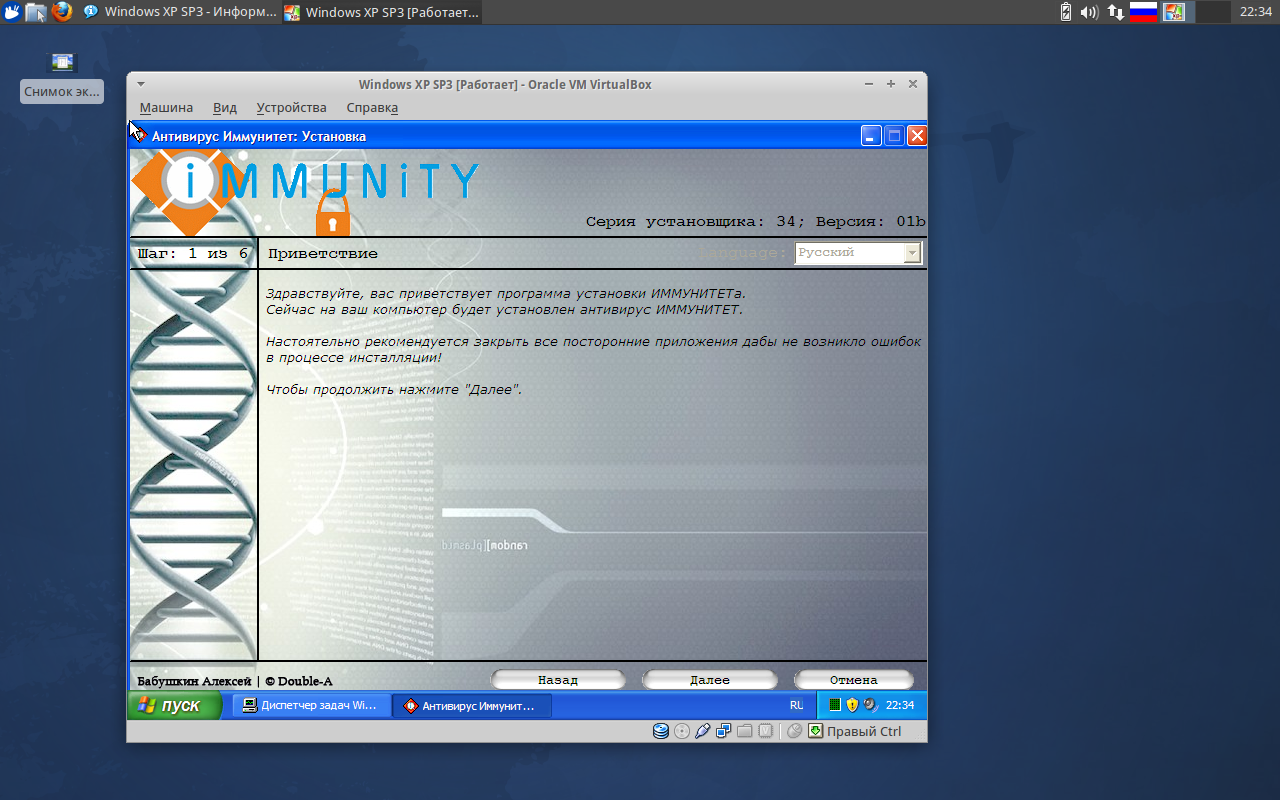Click the Приветствие step heading
The image size is (1280, 800).
[x=323, y=254]
